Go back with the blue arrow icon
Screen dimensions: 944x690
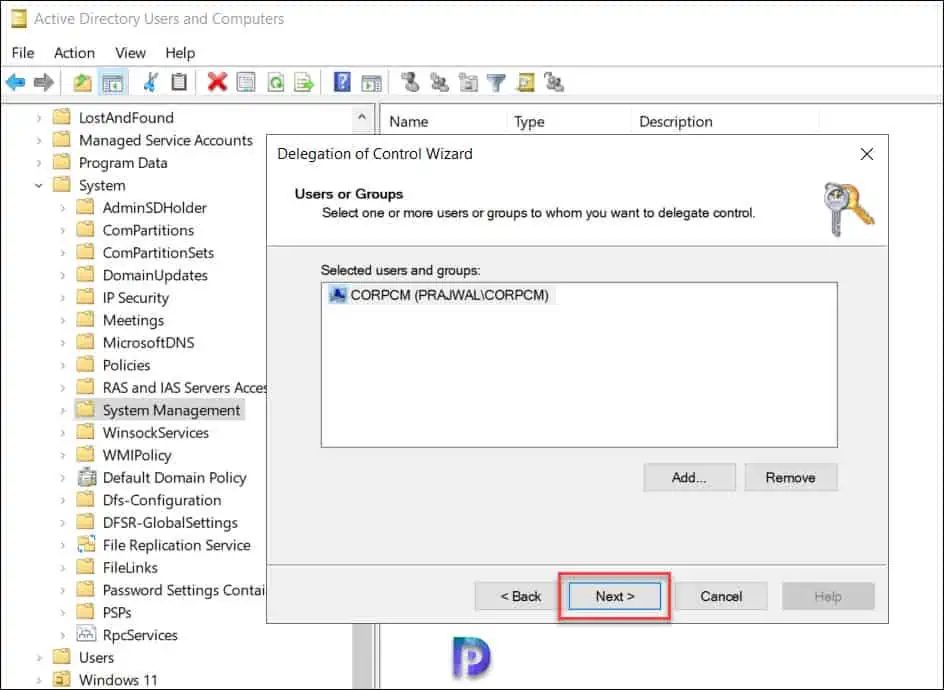pos(16,82)
